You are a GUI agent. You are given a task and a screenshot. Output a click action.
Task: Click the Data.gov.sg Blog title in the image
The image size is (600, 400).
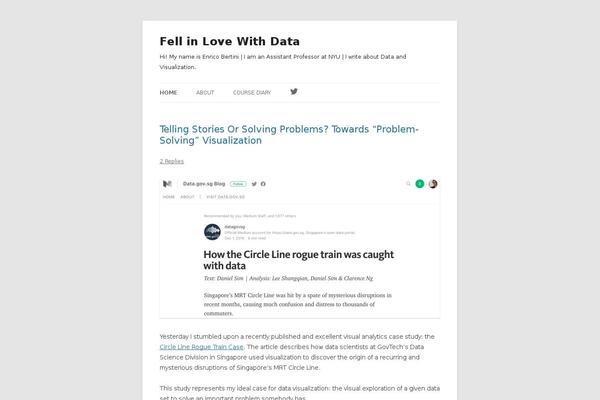(204, 184)
